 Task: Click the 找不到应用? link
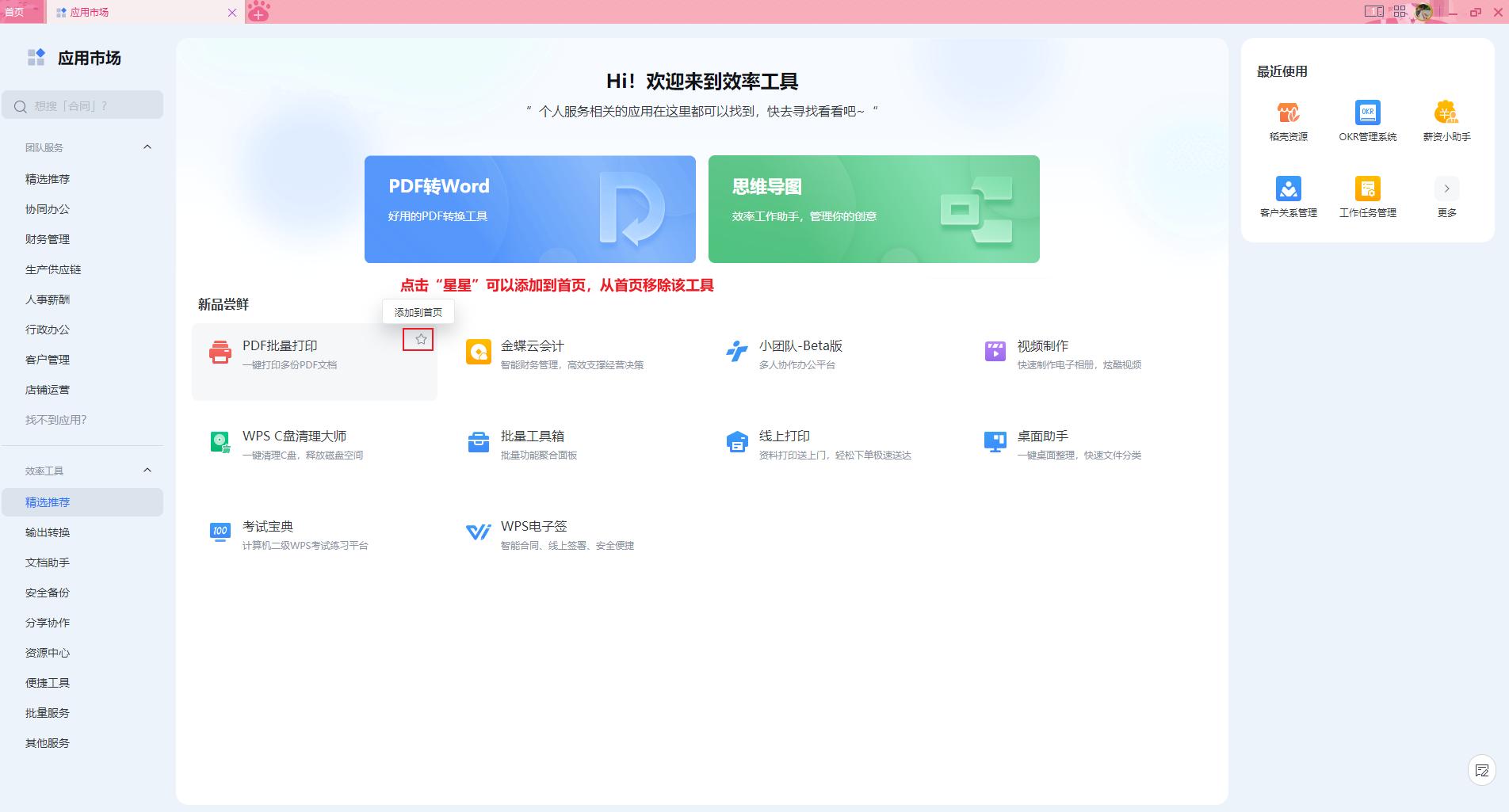pos(55,419)
